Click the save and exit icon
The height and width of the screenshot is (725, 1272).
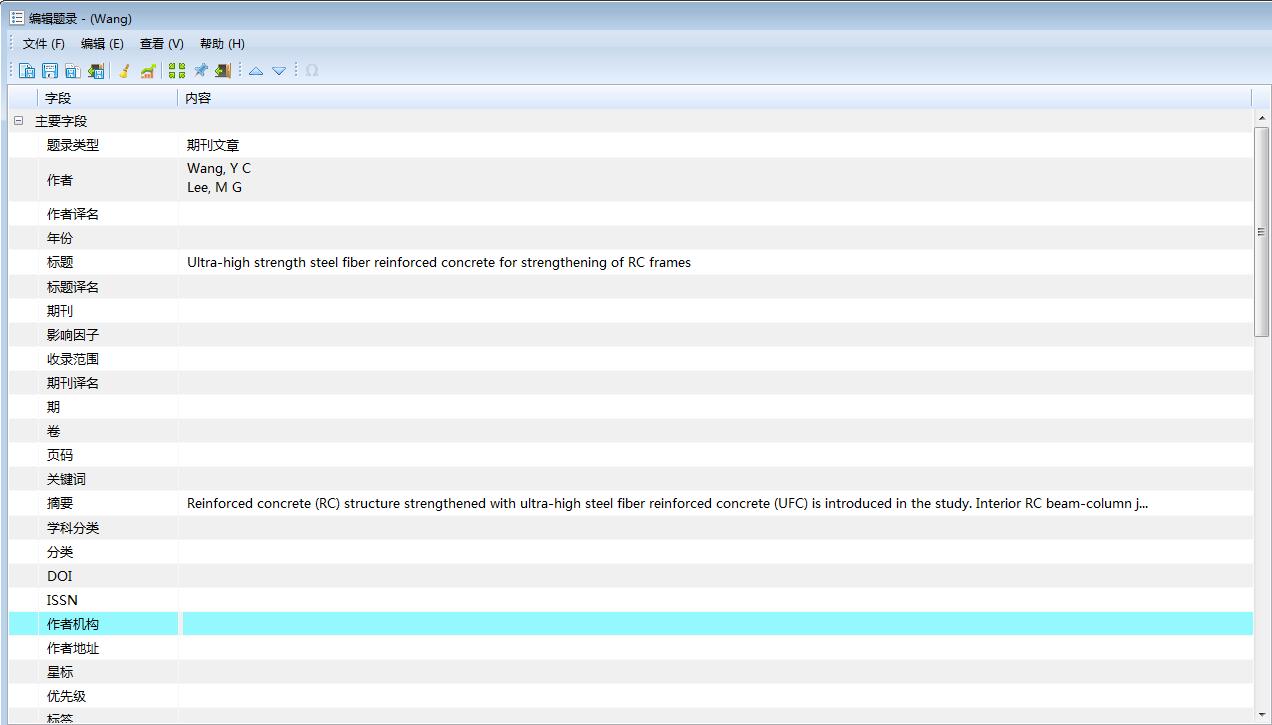(x=96, y=71)
